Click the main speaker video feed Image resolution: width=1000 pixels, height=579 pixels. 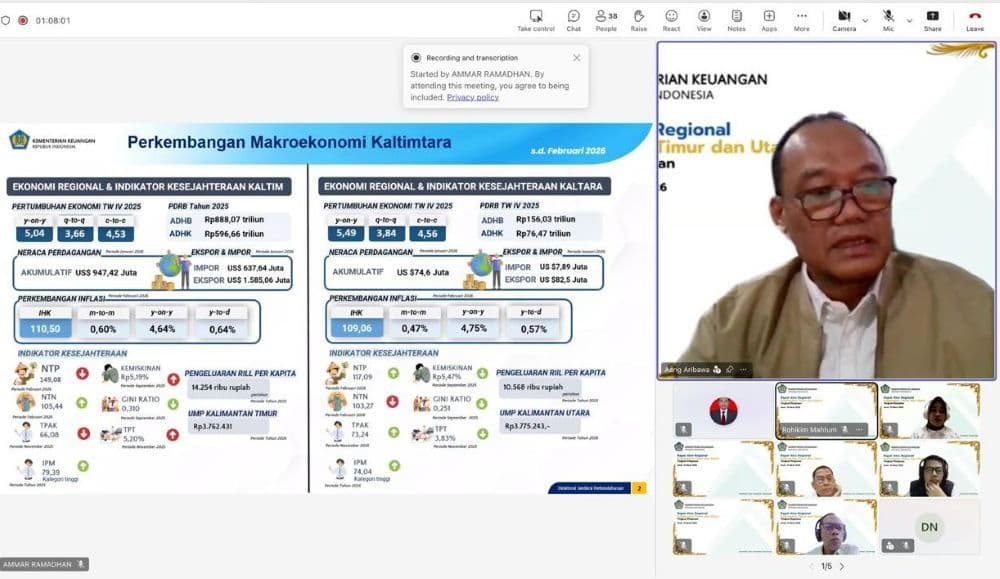[827, 210]
